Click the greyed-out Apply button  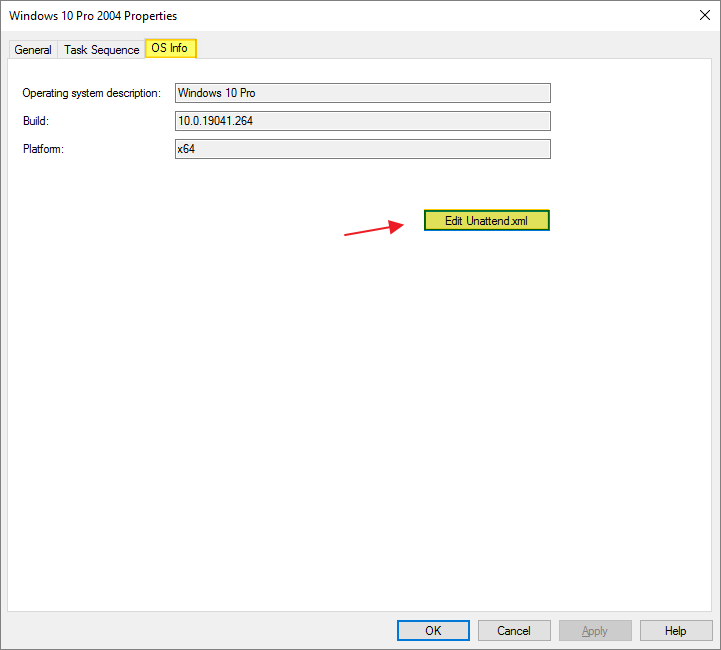[595, 631]
